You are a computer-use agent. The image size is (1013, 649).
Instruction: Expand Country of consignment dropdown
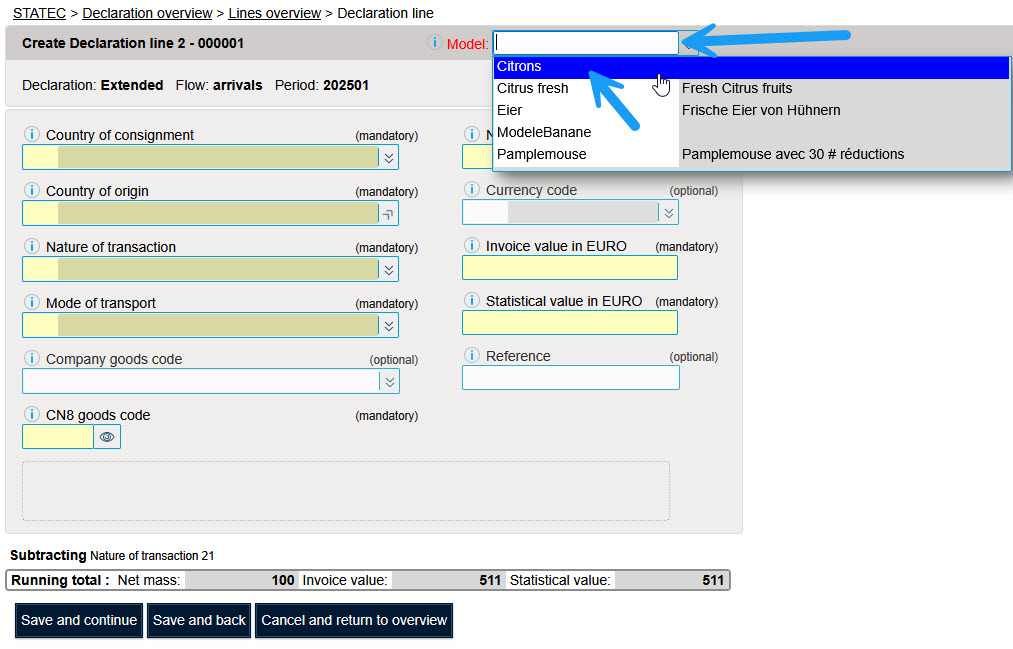pyautogui.click(x=389, y=157)
